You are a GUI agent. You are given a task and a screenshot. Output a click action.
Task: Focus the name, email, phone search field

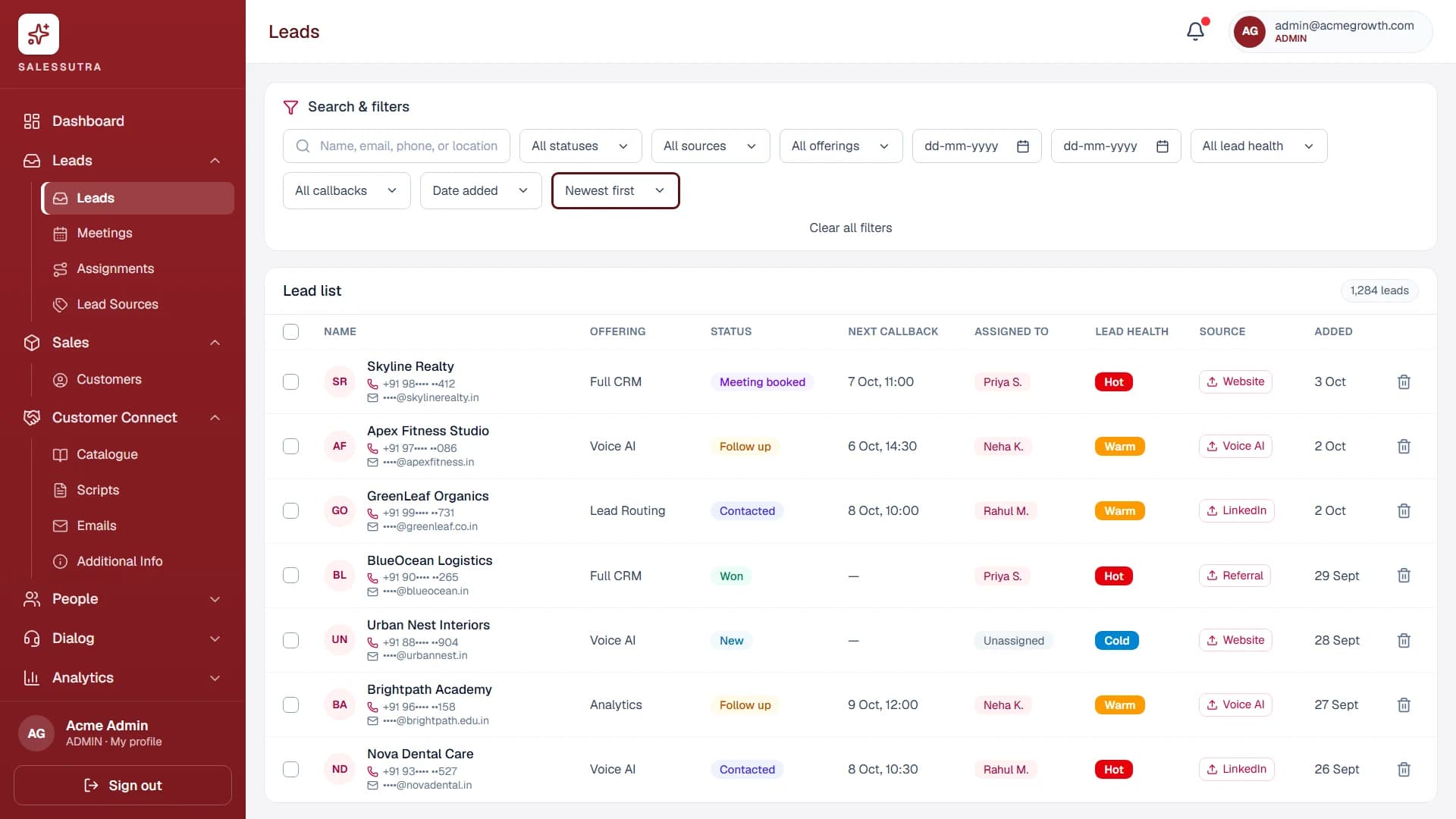pos(396,146)
